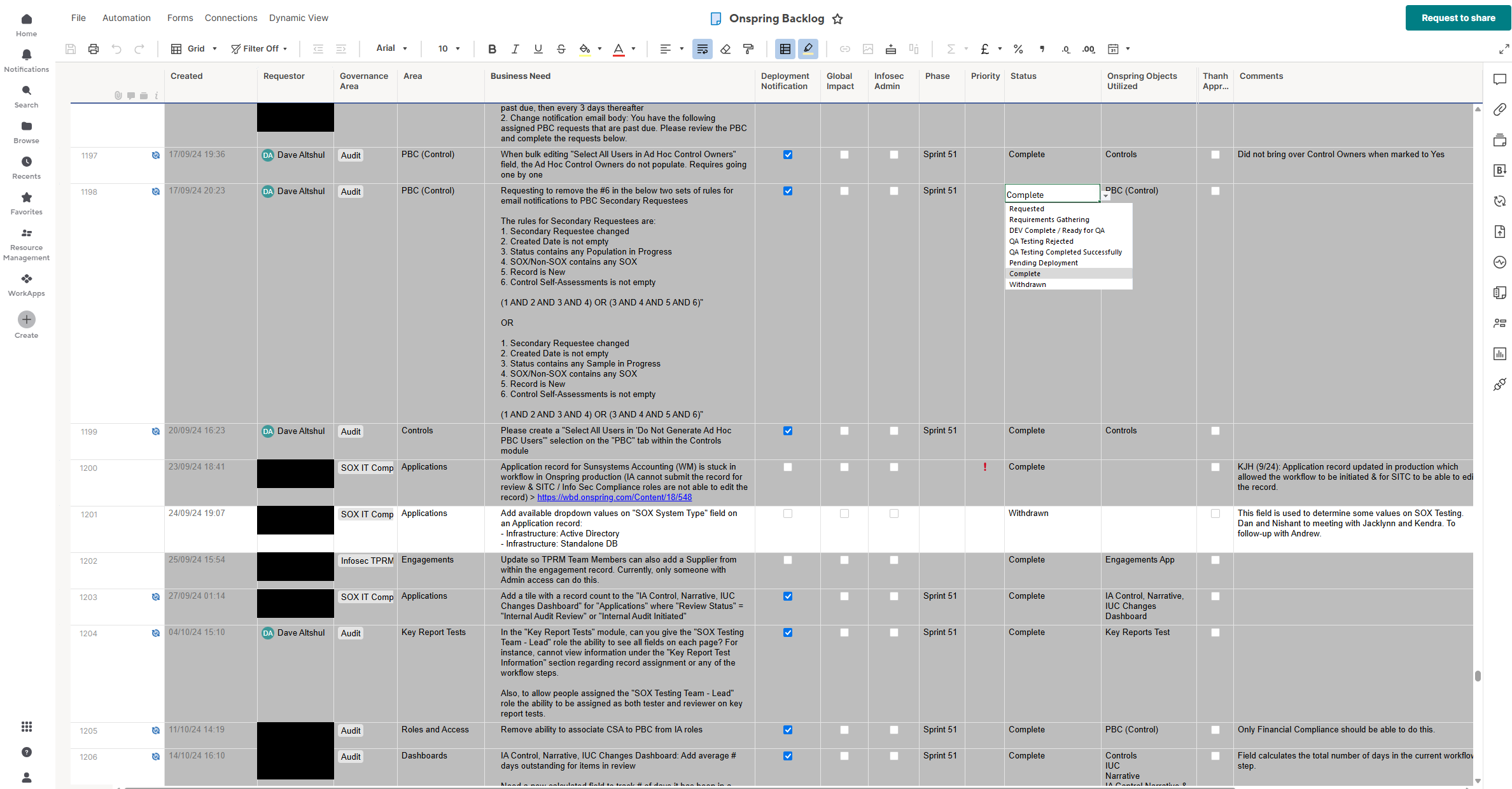Check Global Impact box for row 1199
The width and height of the screenshot is (1512, 789).
(x=844, y=431)
